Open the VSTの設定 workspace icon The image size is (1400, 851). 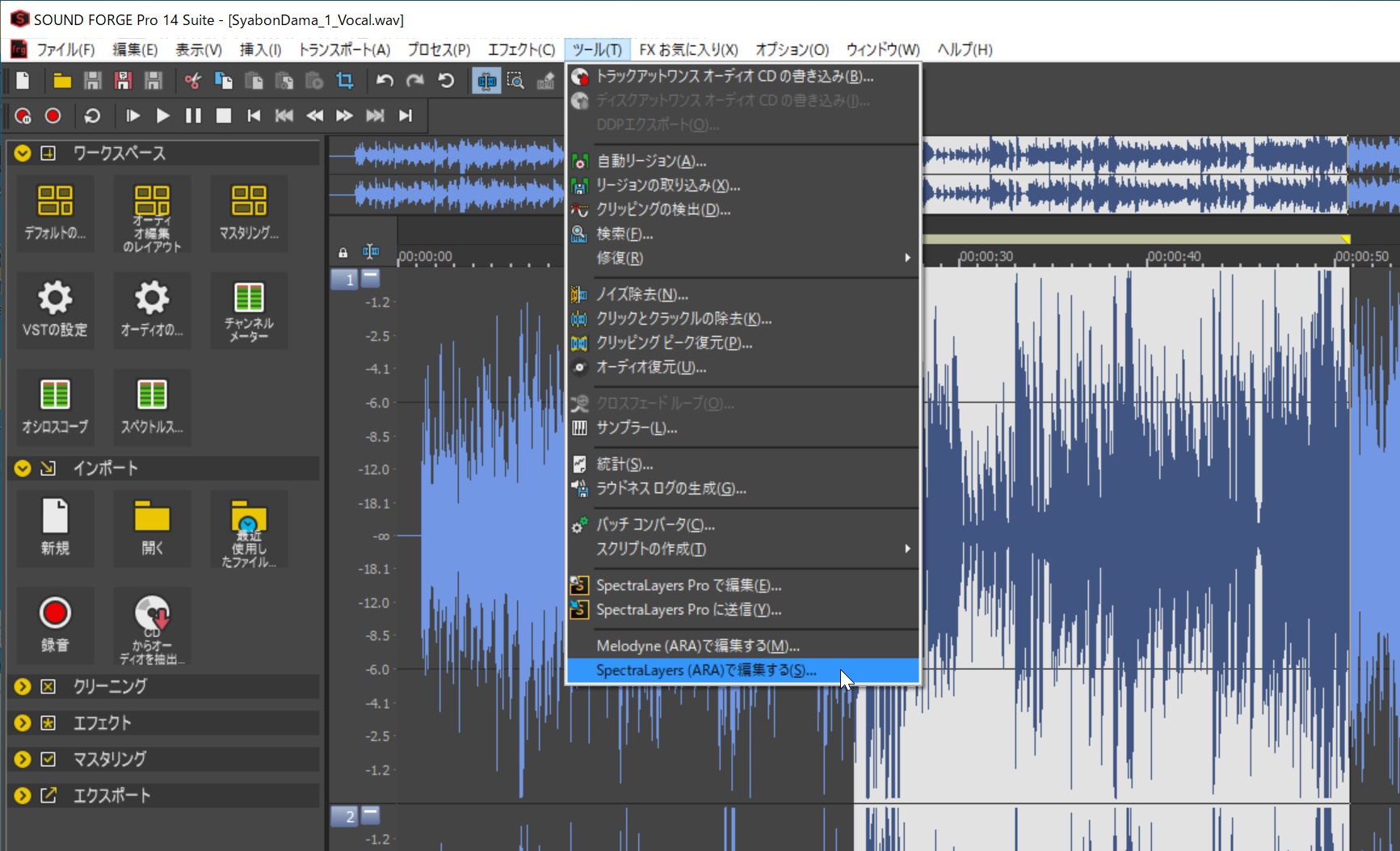55,310
